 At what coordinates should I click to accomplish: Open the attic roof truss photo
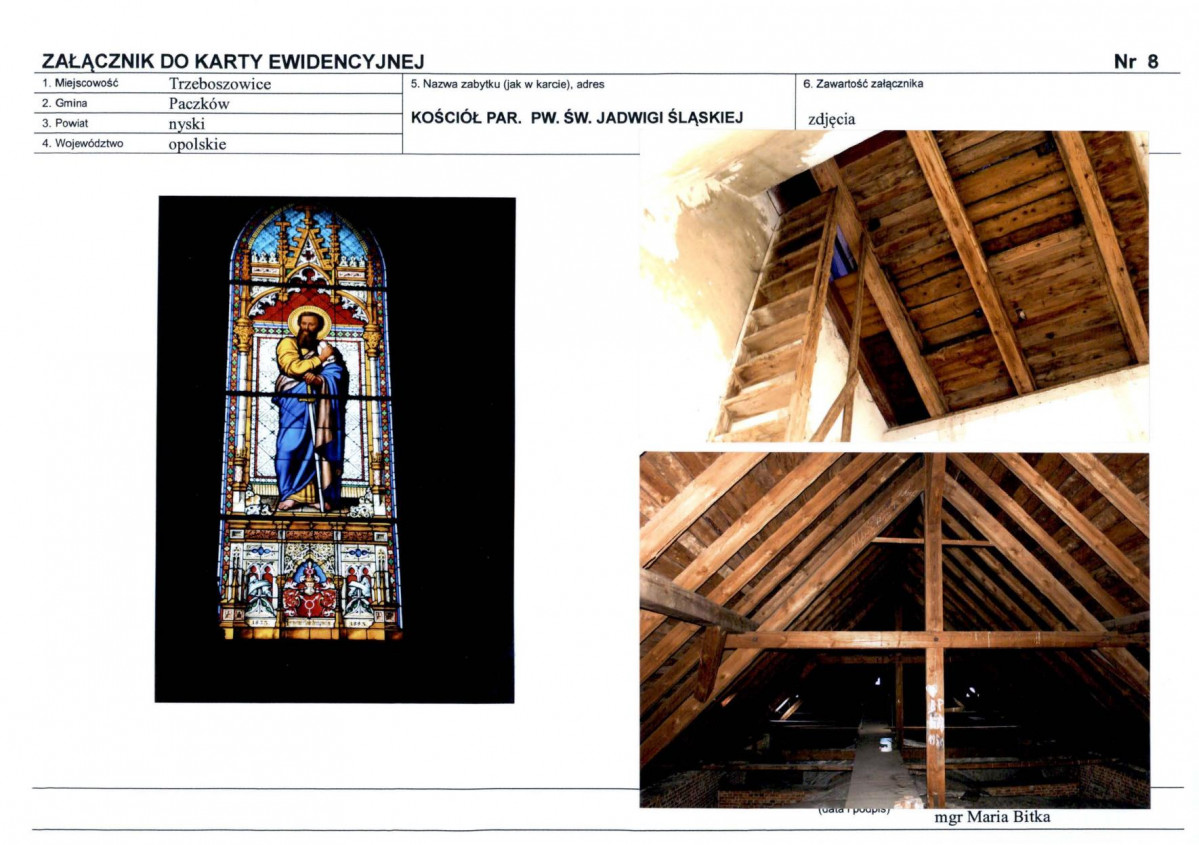pos(894,630)
